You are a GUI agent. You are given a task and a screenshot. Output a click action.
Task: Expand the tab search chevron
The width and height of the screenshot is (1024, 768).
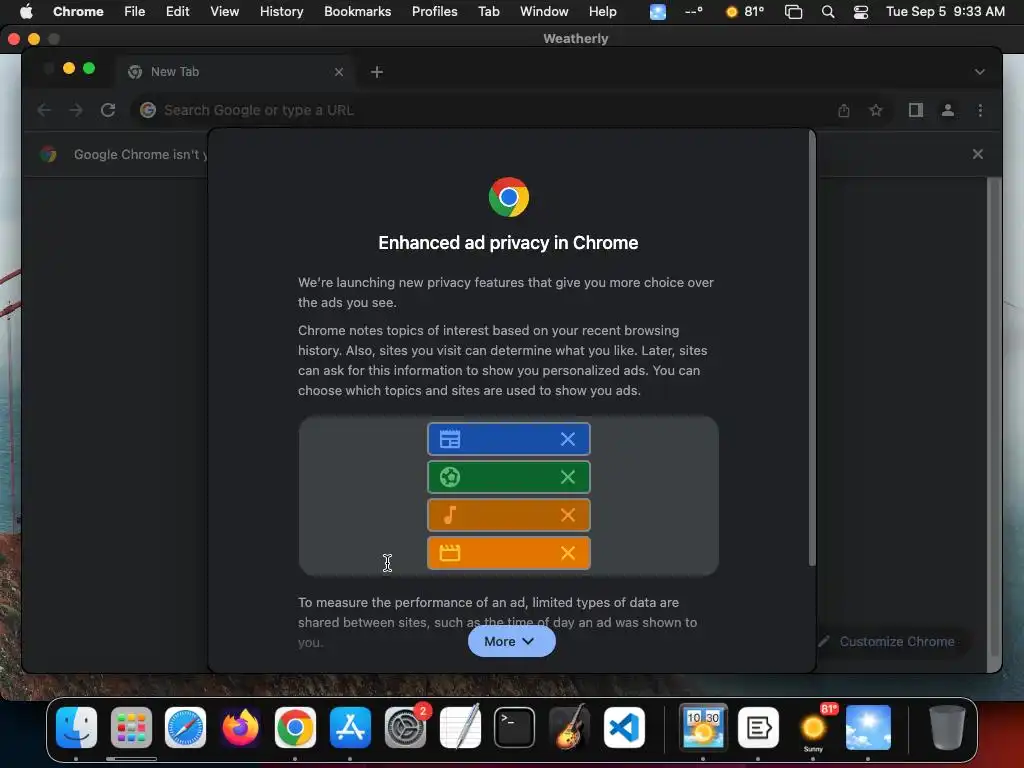[x=979, y=72]
